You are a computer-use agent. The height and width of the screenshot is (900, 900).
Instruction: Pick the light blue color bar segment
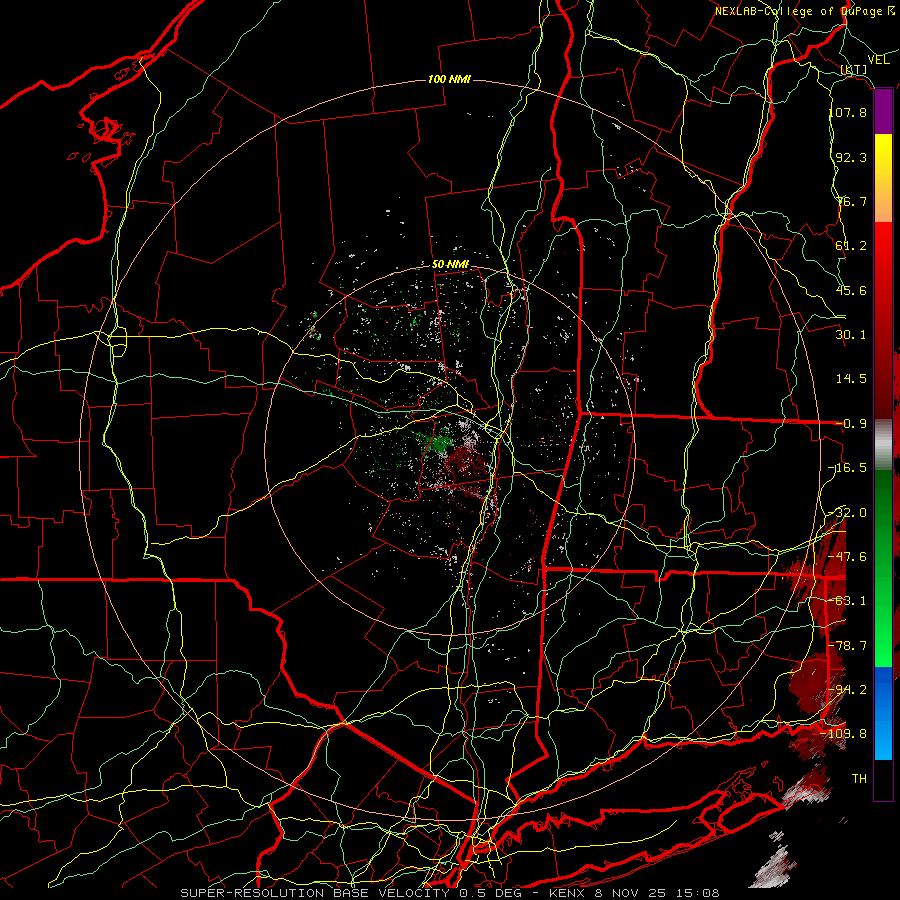[x=883, y=740]
